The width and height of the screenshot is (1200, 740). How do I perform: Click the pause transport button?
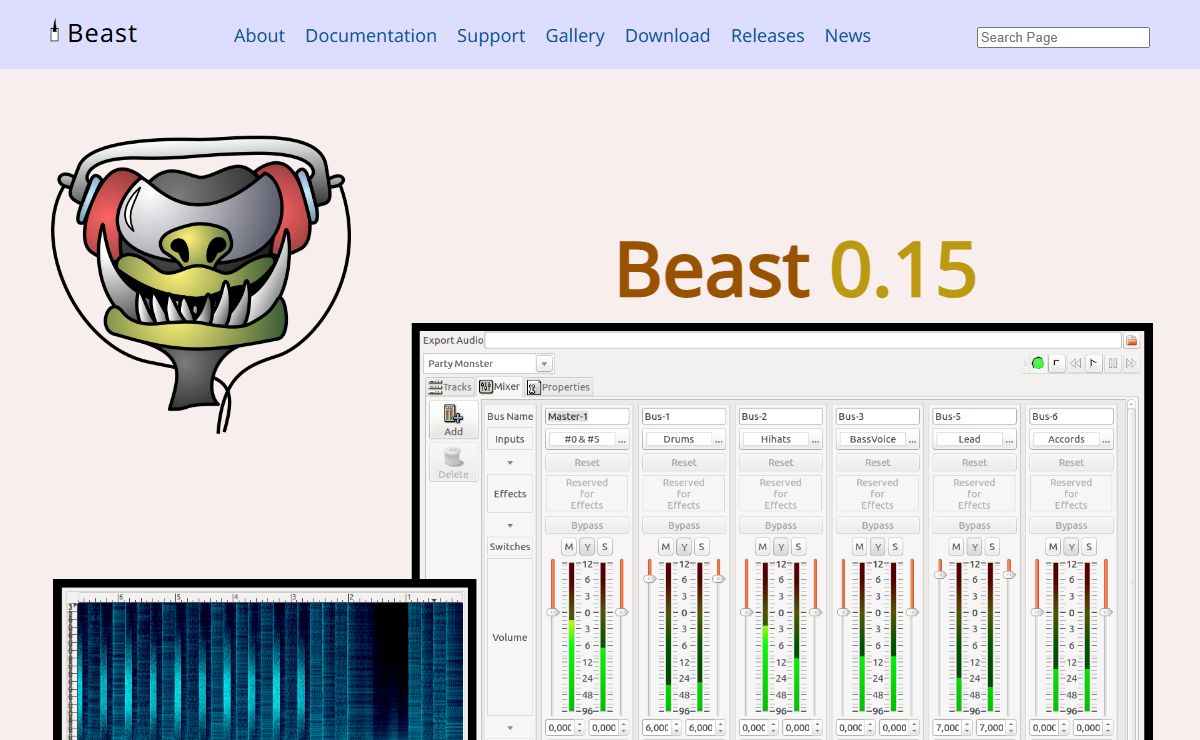coord(1113,363)
